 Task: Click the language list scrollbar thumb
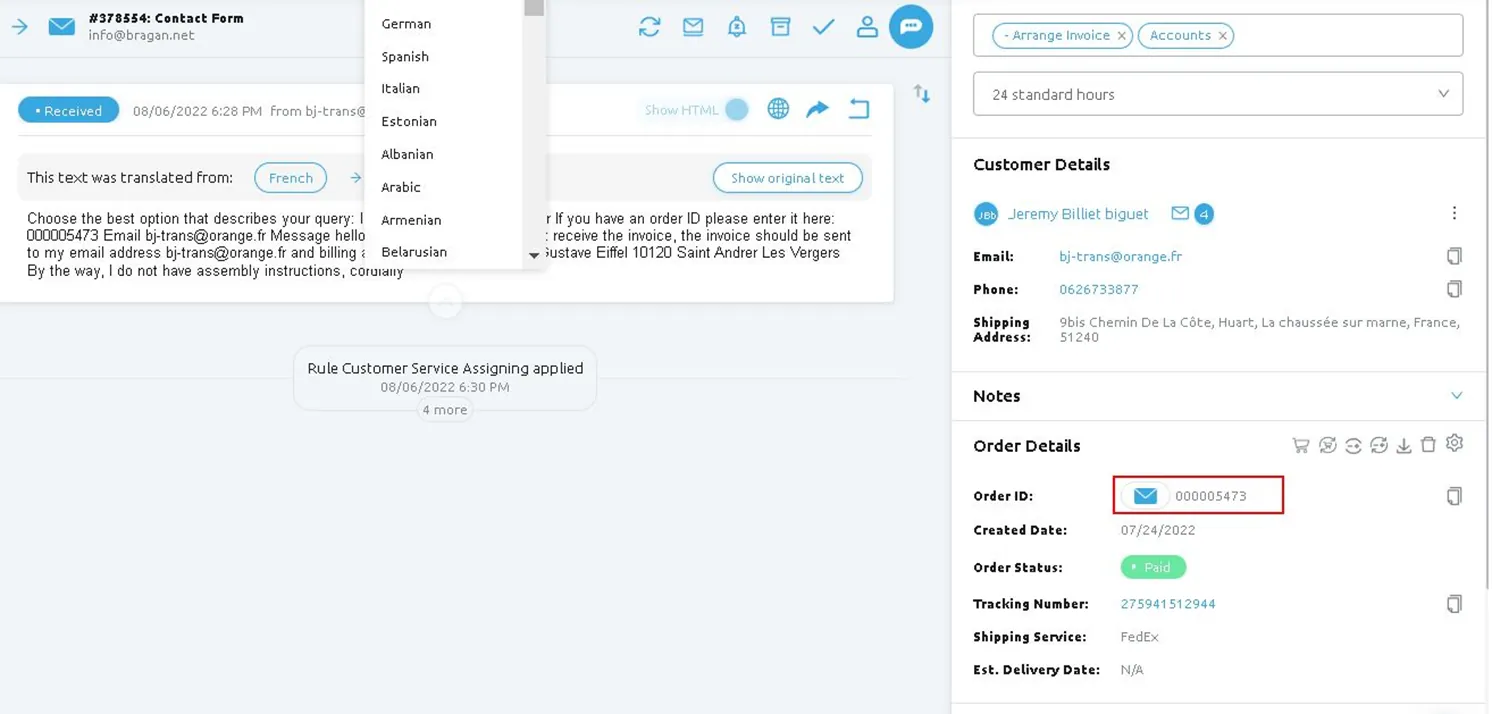point(534,8)
